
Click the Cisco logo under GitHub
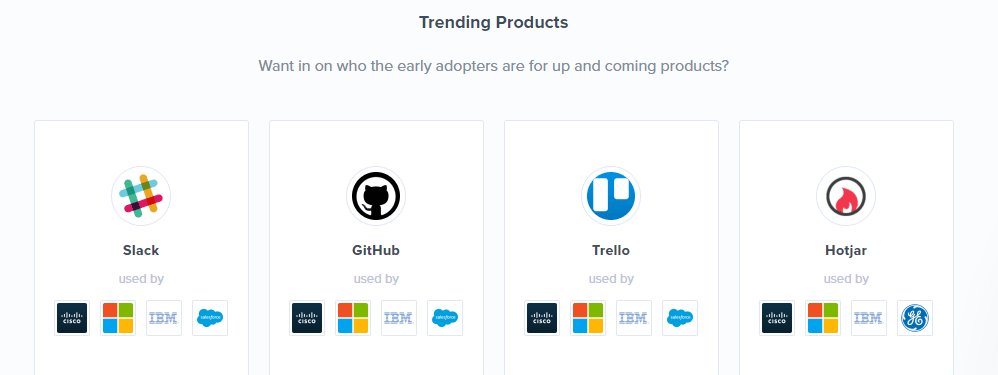click(307, 318)
